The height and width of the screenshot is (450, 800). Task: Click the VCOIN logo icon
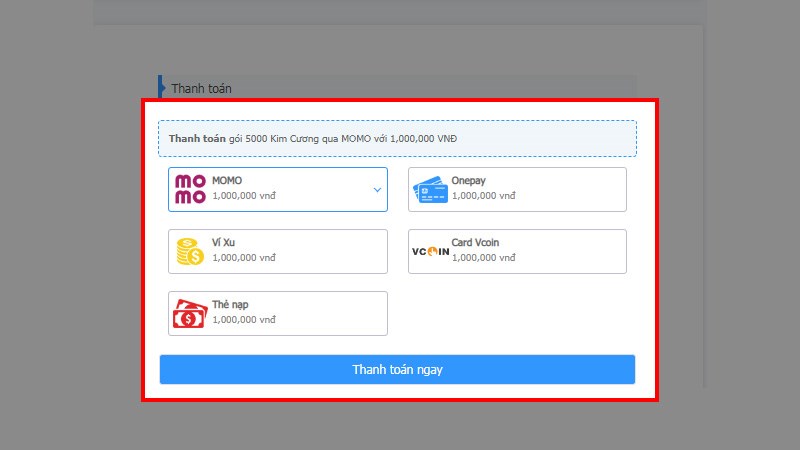[x=431, y=252]
